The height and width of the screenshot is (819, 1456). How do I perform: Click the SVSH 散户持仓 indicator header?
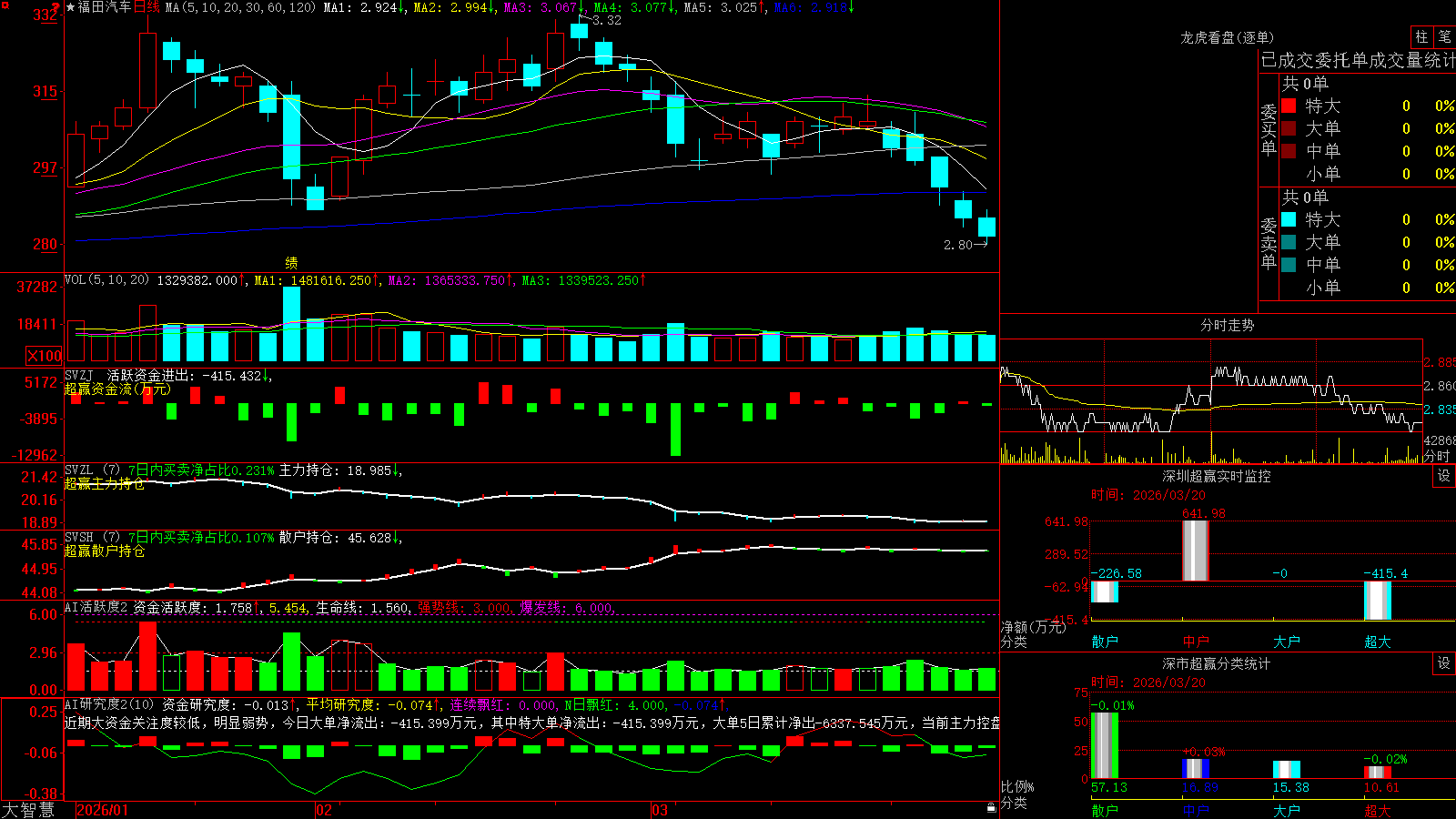point(233,538)
